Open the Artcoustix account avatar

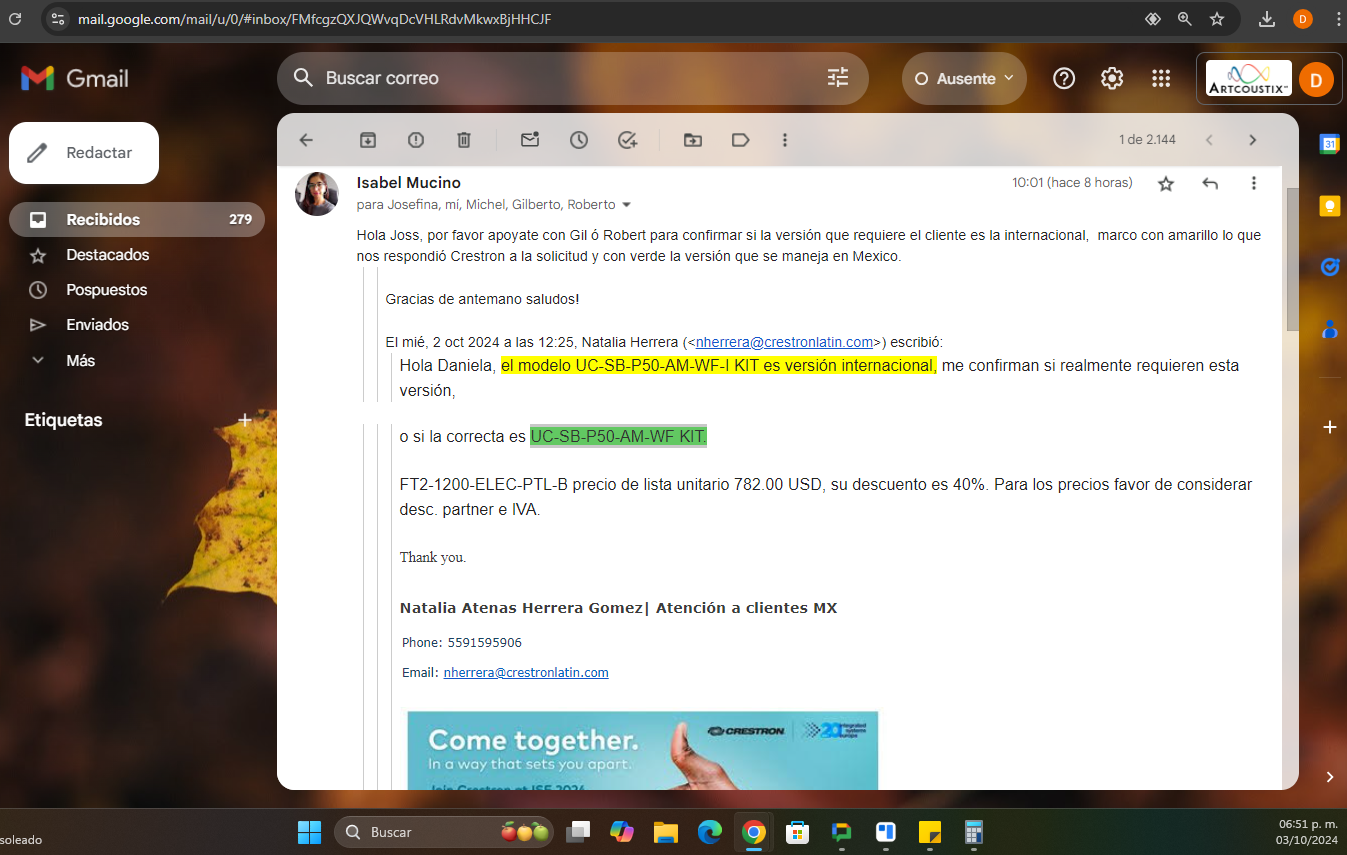click(x=1316, y=79)
